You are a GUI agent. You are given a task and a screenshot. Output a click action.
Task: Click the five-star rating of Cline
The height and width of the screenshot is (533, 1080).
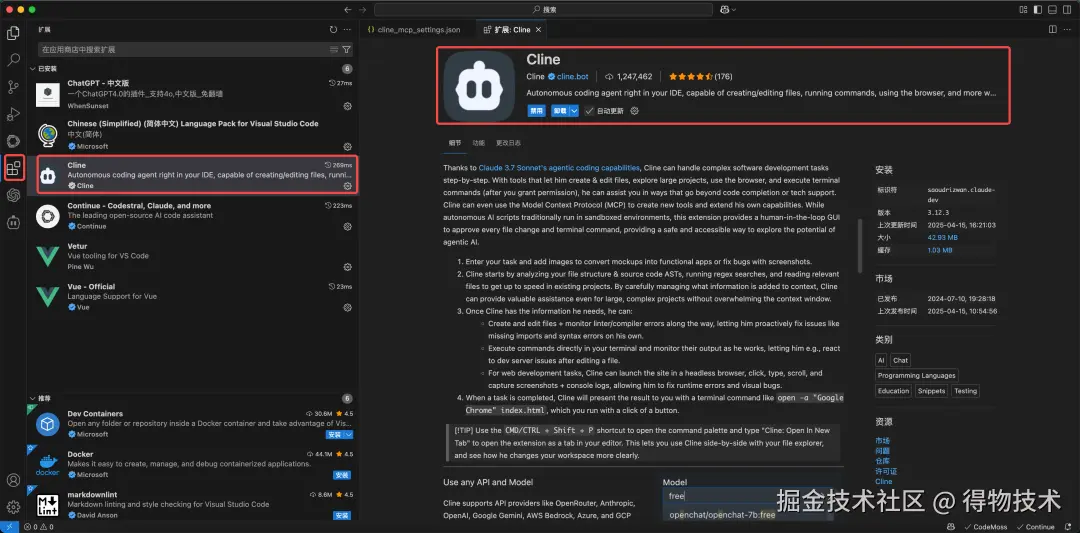pyautogui.click(x=690, y=76)
